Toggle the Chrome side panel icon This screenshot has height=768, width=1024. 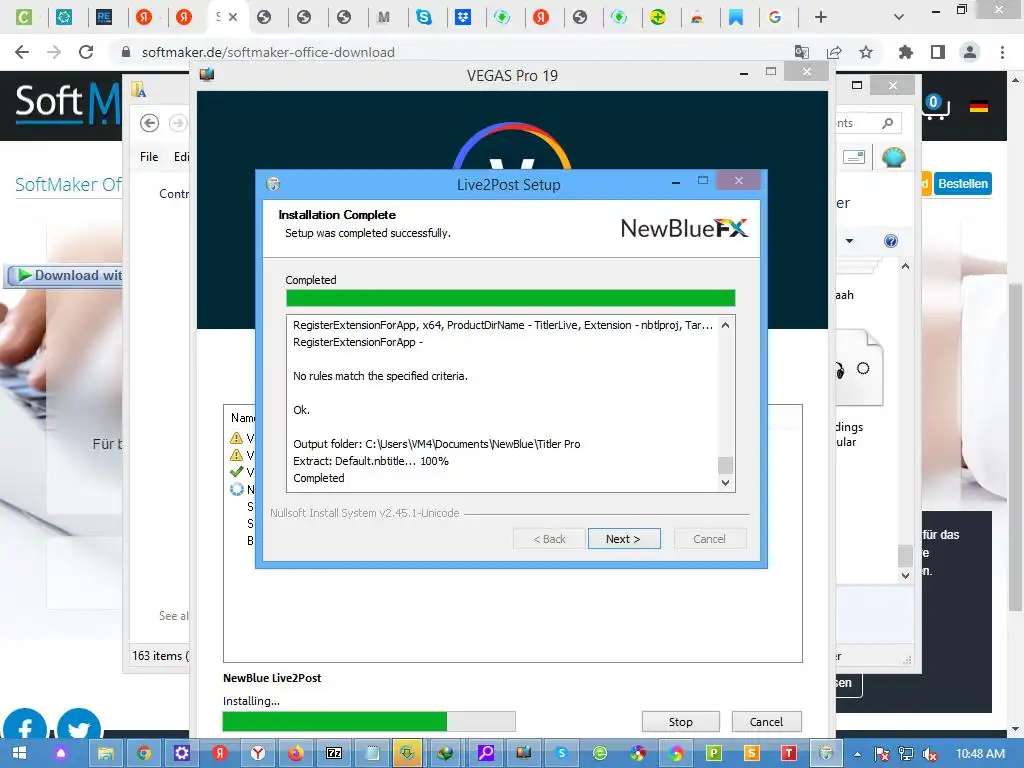click(x=938, y=52)
